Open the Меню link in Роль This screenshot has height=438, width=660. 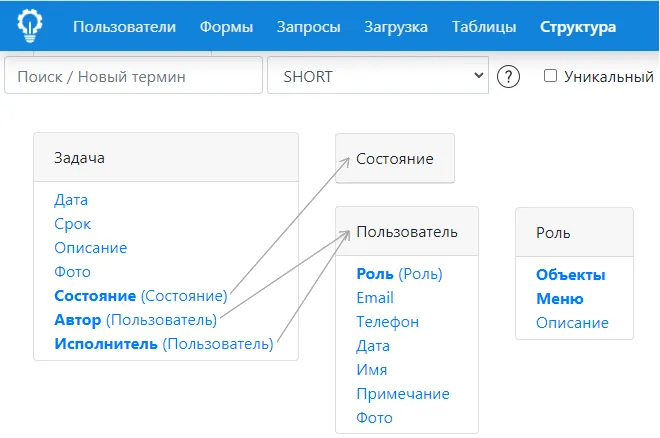(560, 299)
